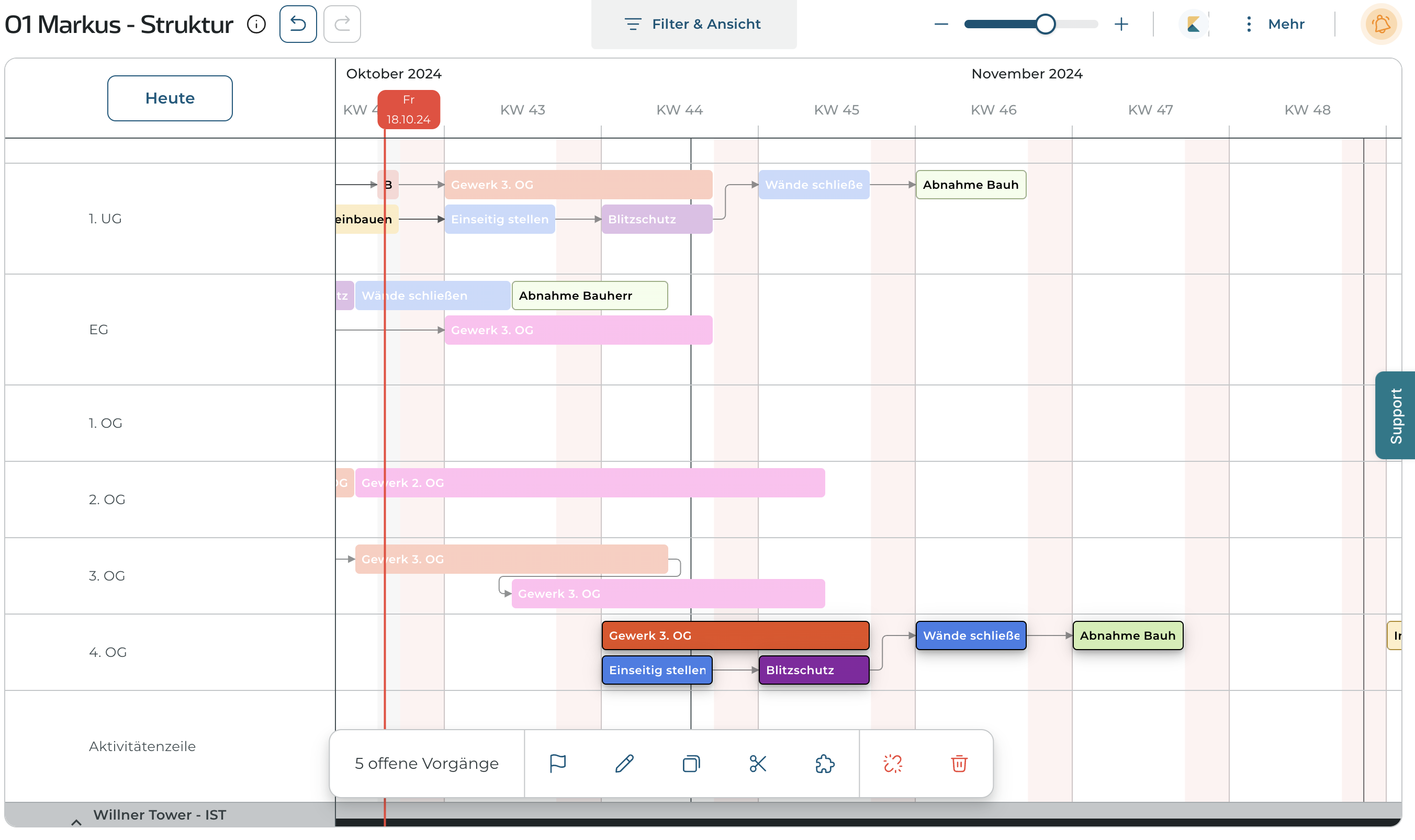Click the orange-blue logo icon

click(x=1194, y=25)
